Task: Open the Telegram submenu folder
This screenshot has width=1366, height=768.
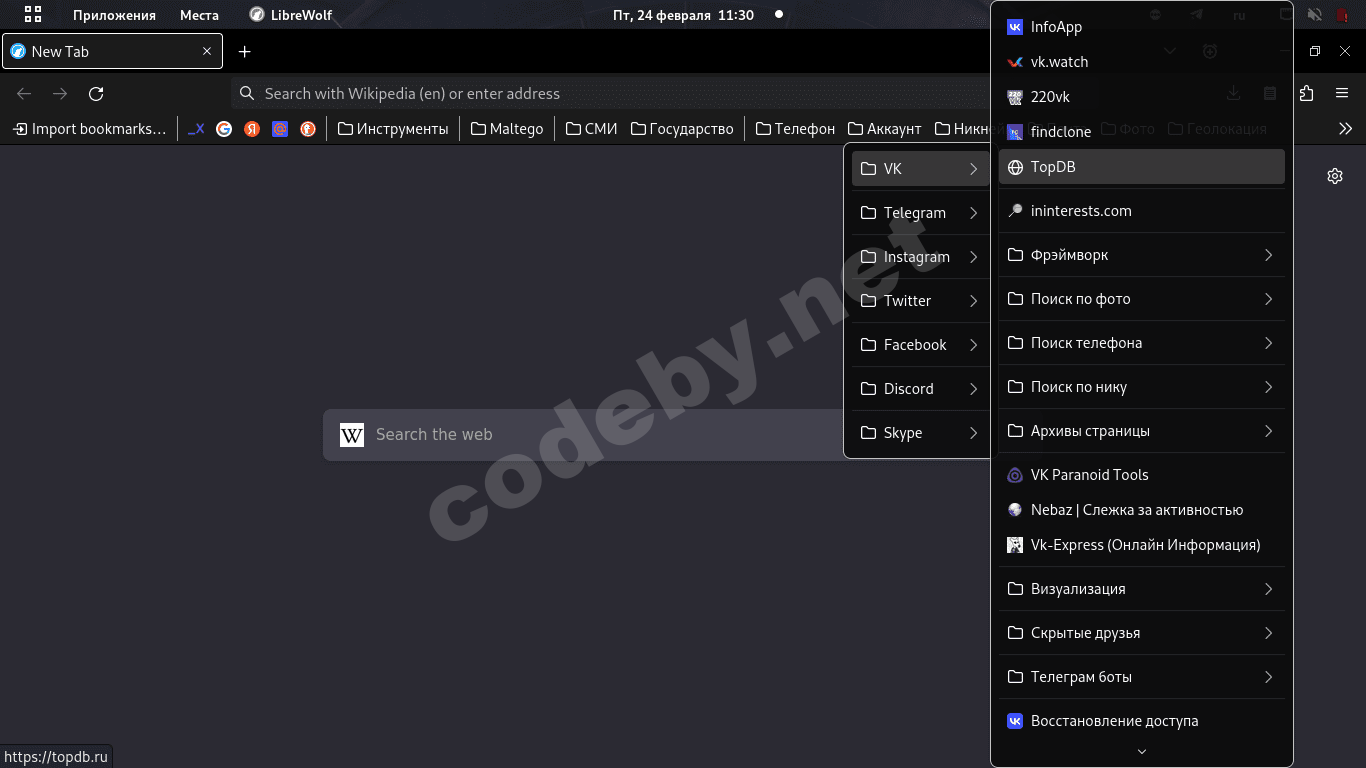Action: (920, 213)
